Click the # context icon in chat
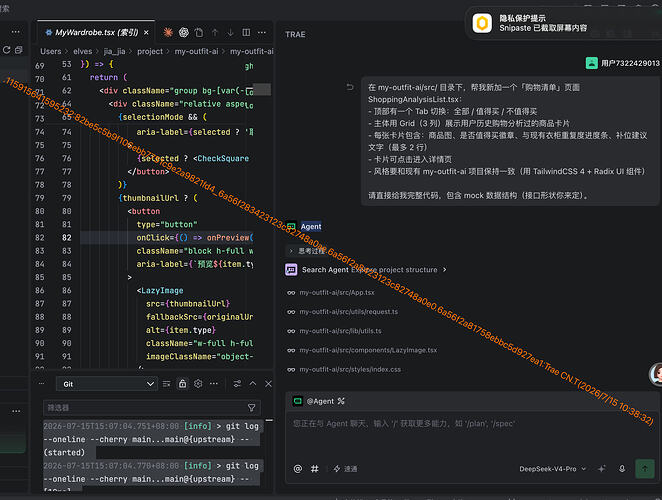 [x=315, y=469]
